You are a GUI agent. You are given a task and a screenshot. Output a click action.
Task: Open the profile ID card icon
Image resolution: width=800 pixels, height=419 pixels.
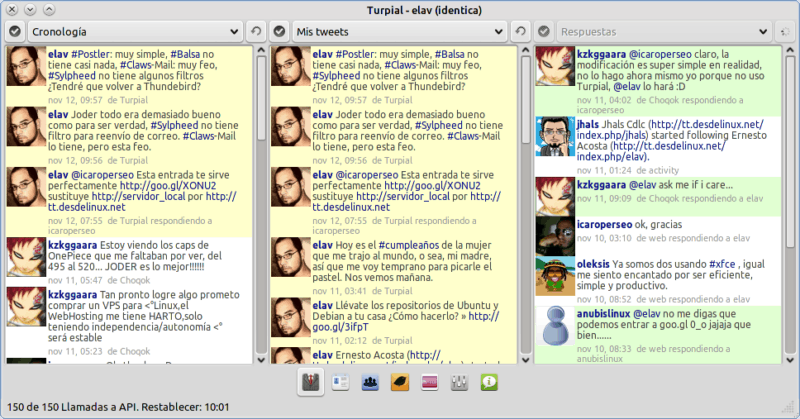pyautogui.click(x=342, y=382)
